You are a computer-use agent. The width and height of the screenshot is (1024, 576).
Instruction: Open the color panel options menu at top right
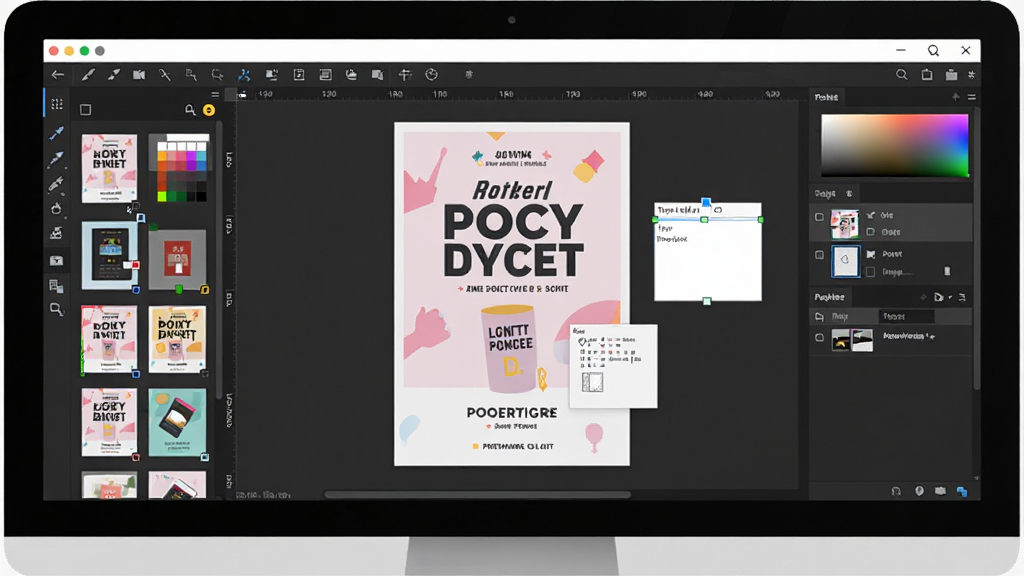pyautogui.click(x=972, y=97)
